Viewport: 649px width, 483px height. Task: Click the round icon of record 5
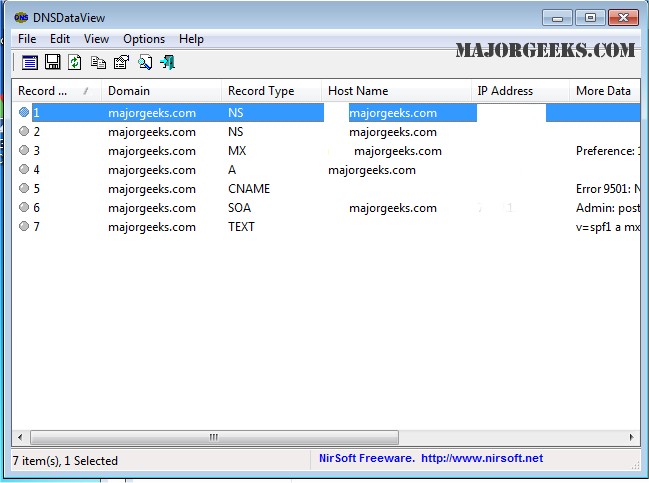[24, 188]
